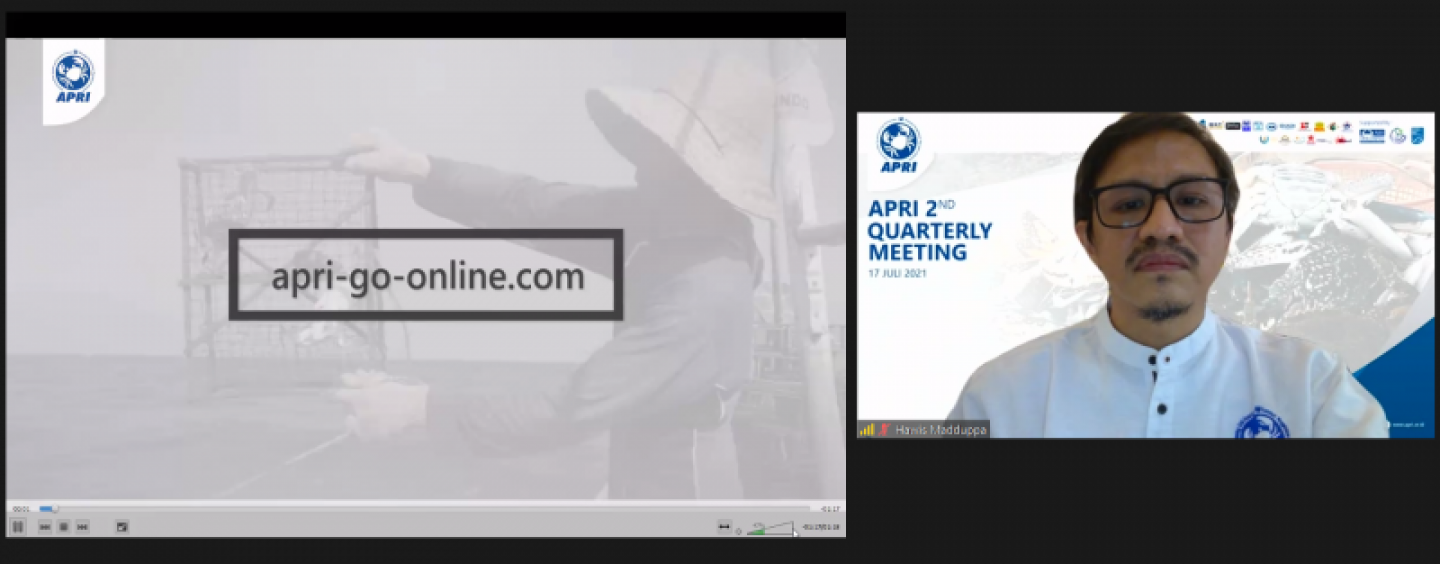
Task: Click the Hawis Madduppa name label
Action: click(x=941, y=430)
